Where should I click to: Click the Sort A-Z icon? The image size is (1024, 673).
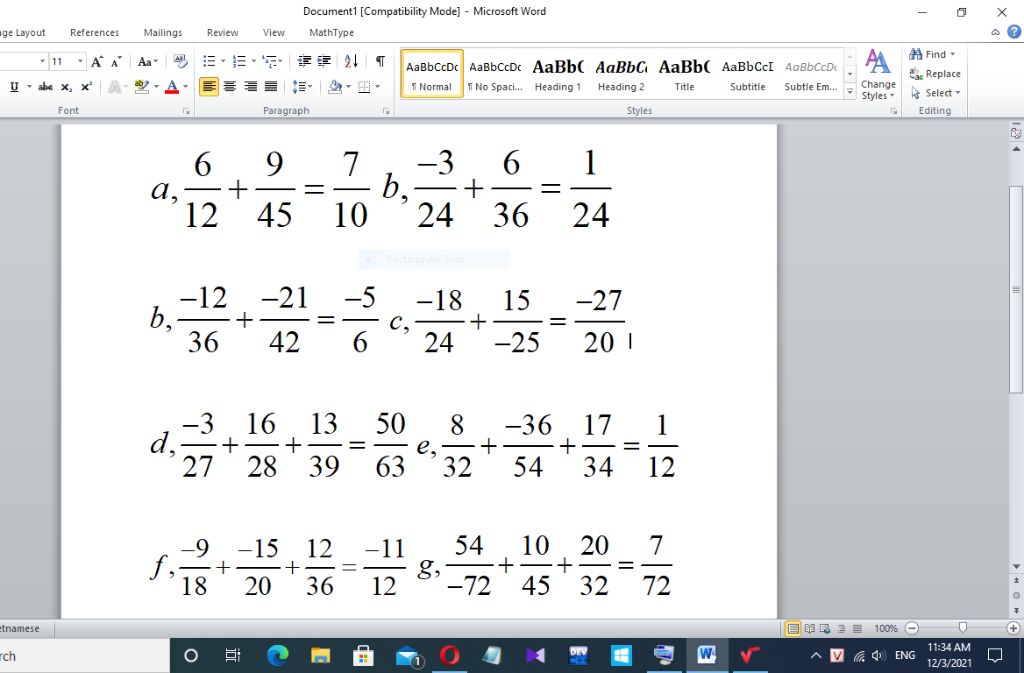coord(351,61)
